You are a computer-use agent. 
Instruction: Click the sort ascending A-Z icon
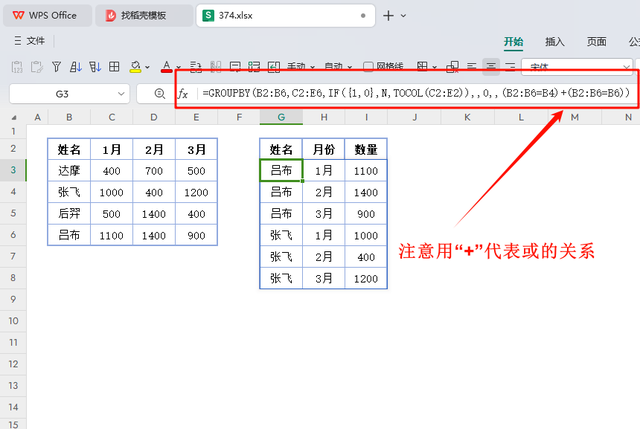76,67
